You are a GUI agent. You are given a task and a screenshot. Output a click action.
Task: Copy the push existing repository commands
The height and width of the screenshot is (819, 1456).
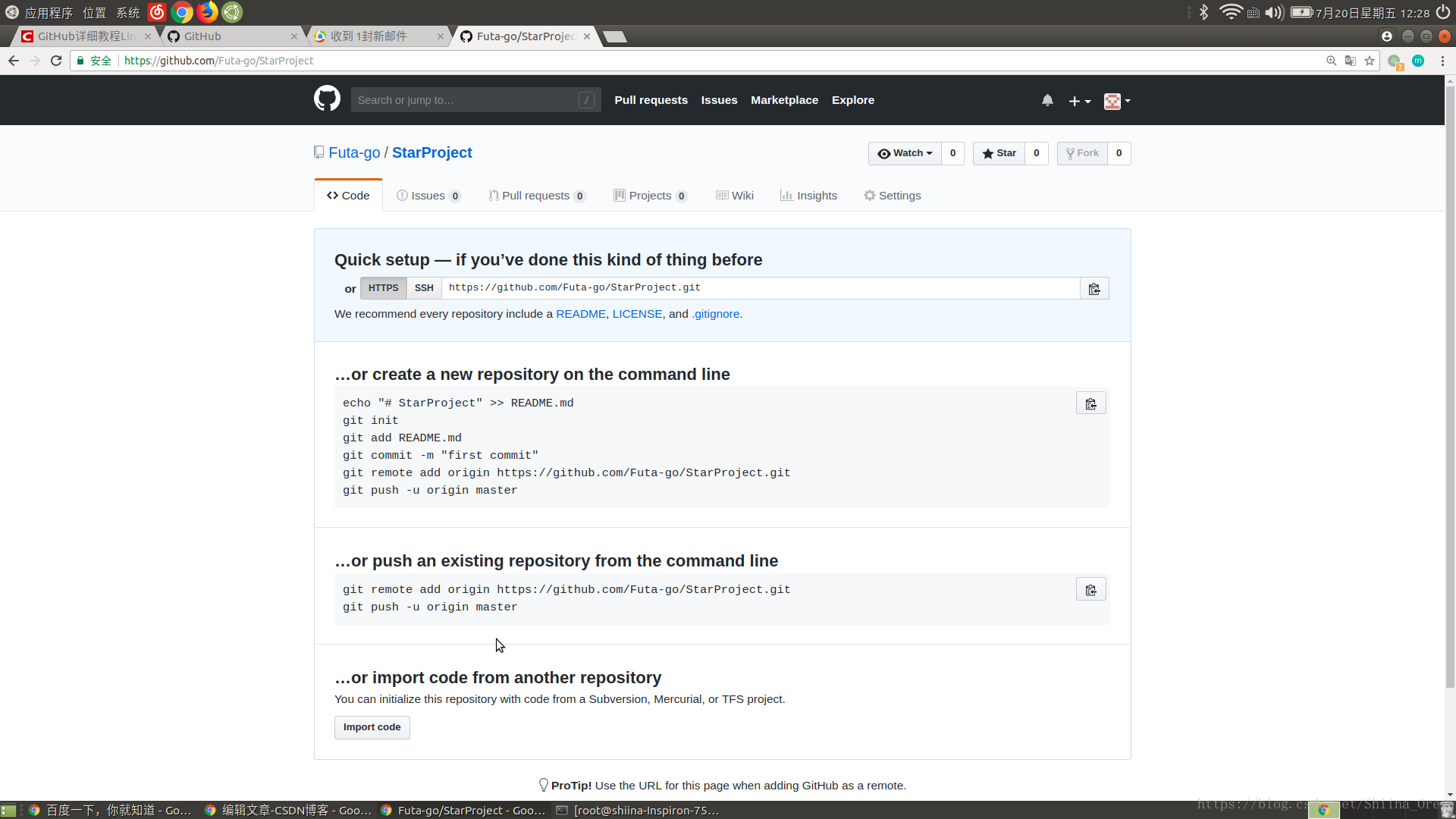[x=1090, y=590]
